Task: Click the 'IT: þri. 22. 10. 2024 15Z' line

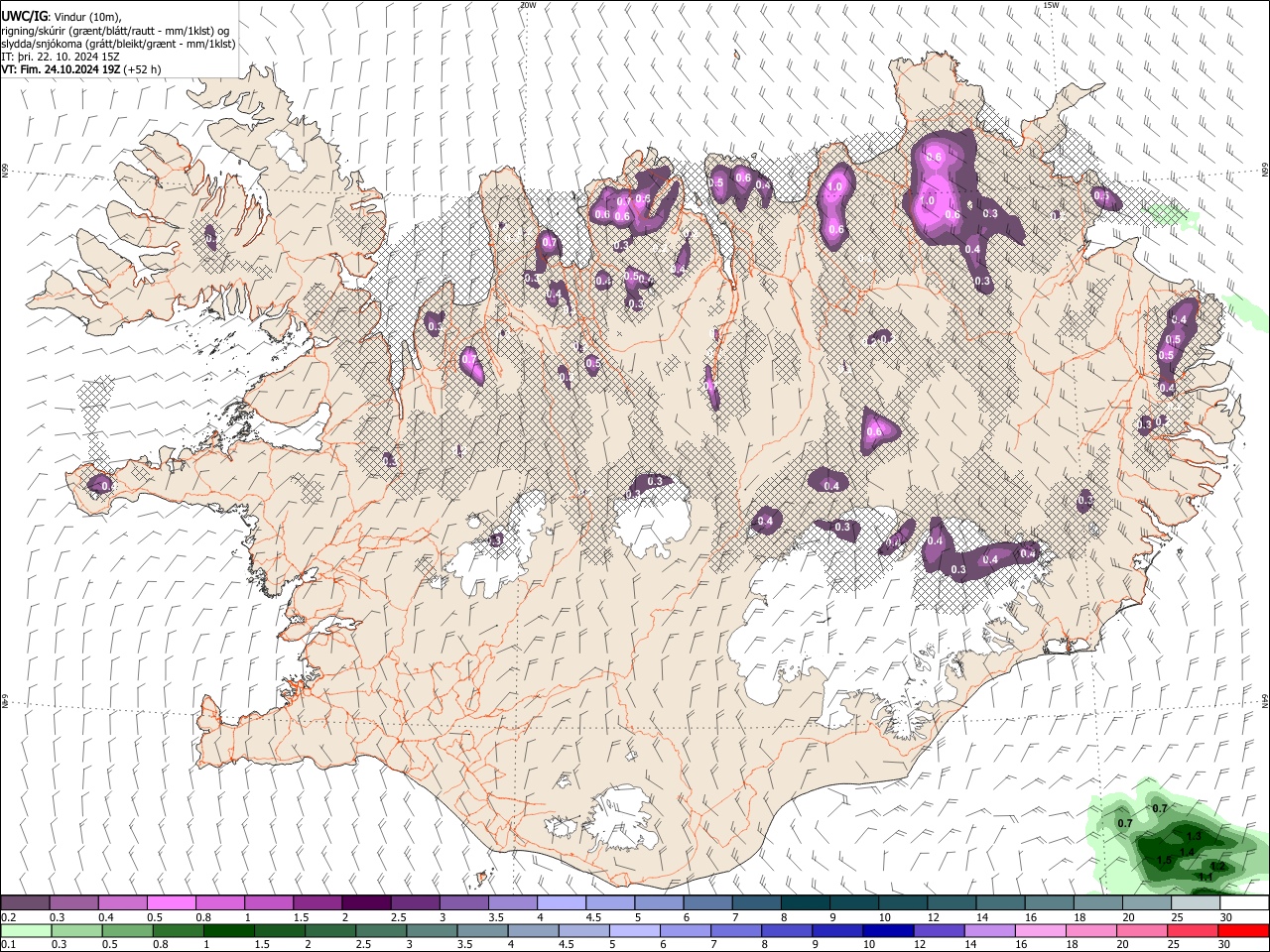Action: coord(61,57)
